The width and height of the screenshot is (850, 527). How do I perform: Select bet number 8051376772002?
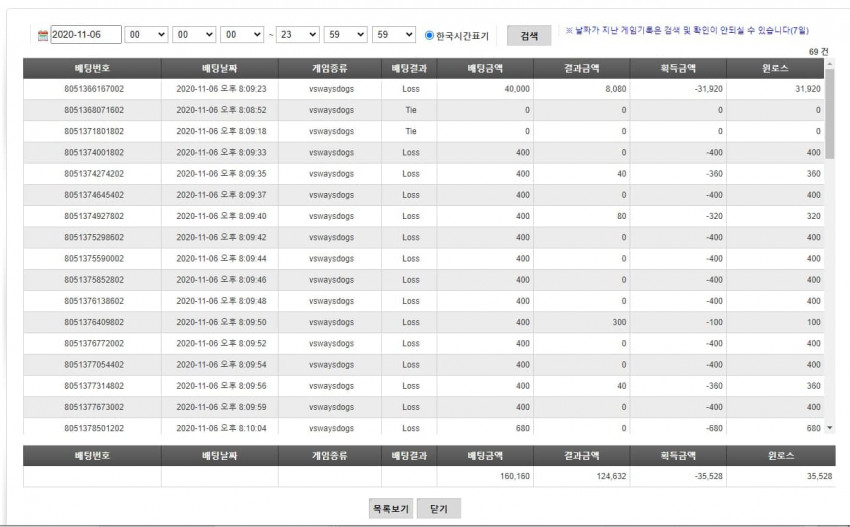(x=94, y=343)
